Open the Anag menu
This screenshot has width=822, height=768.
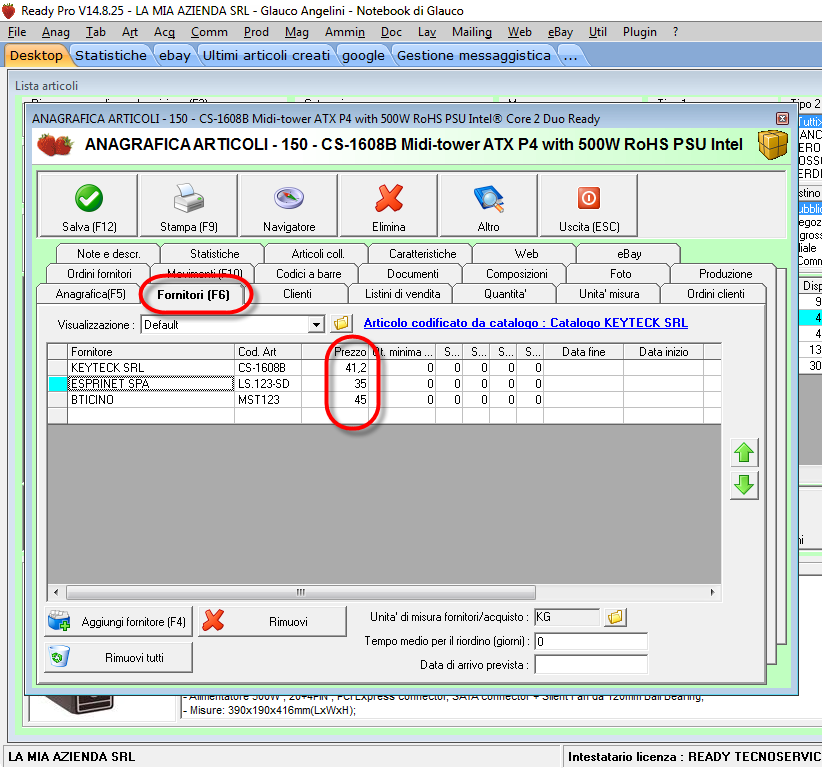point(56,33)
